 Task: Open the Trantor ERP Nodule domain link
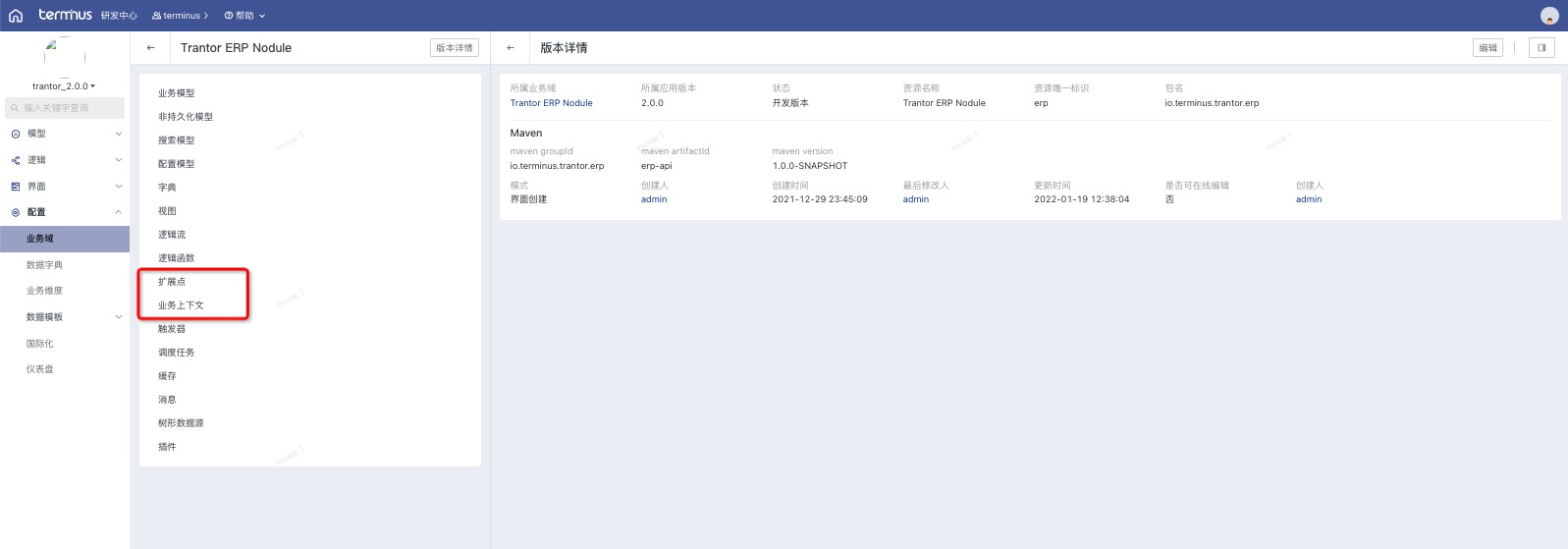pyautogui.click(x=551, y=103)
